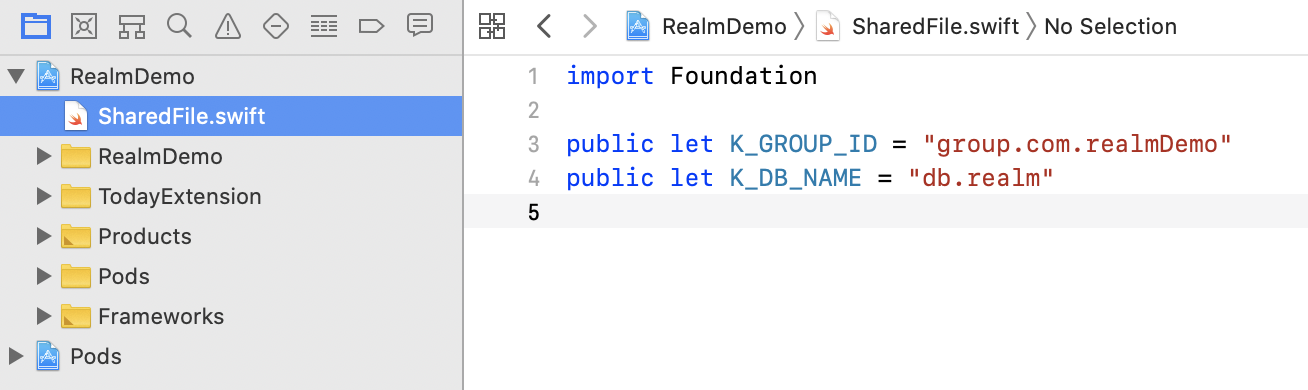
Task: Go forward with the right chevron
Action: pos(590,26)
